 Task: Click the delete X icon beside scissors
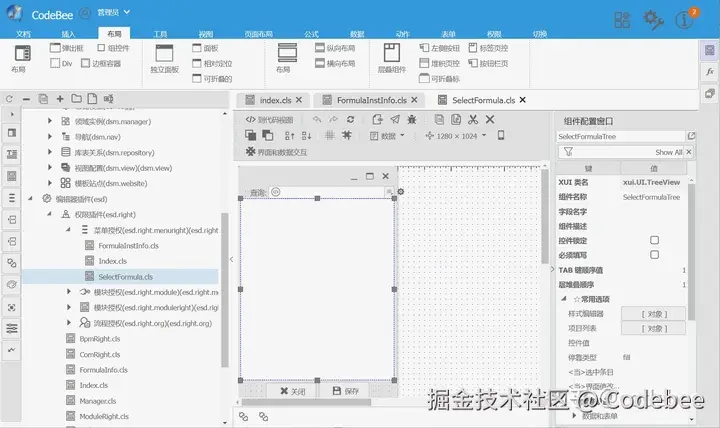pos(490,119)
